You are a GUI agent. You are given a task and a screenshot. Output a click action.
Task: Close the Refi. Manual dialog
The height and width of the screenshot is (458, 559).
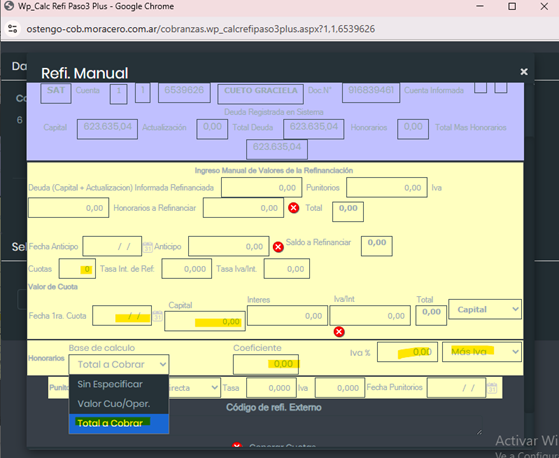tap(524, 72)
